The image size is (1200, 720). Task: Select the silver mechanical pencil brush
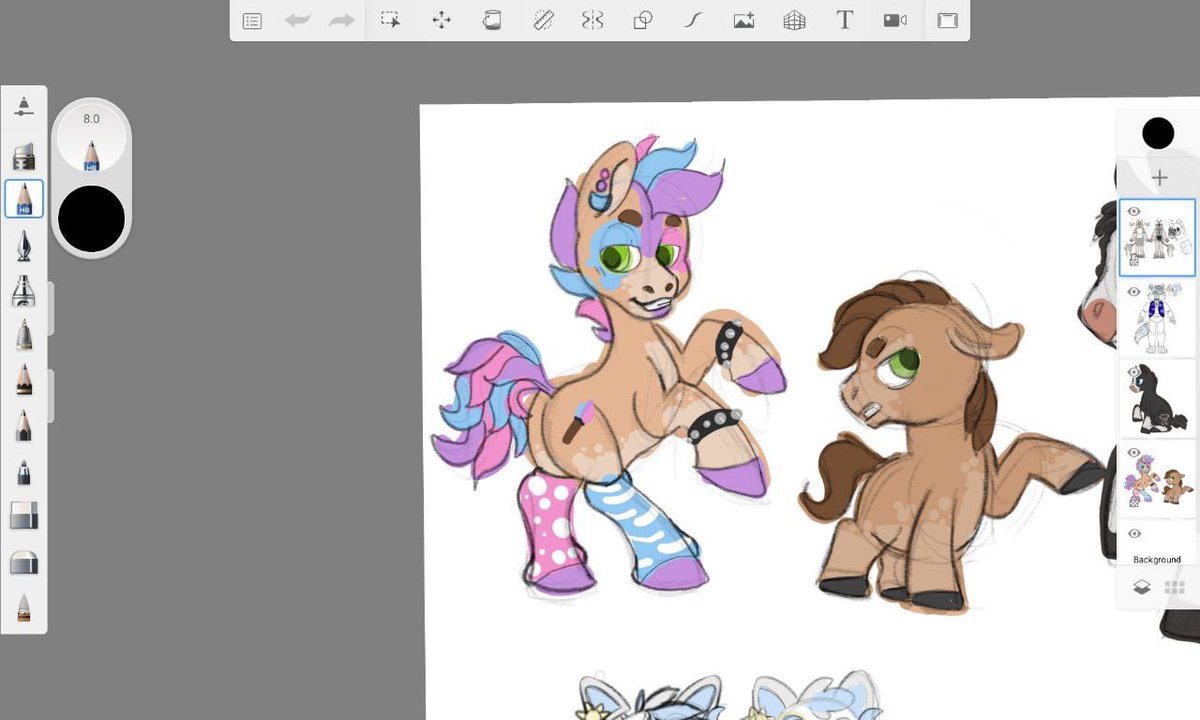(x=24, y=335)
